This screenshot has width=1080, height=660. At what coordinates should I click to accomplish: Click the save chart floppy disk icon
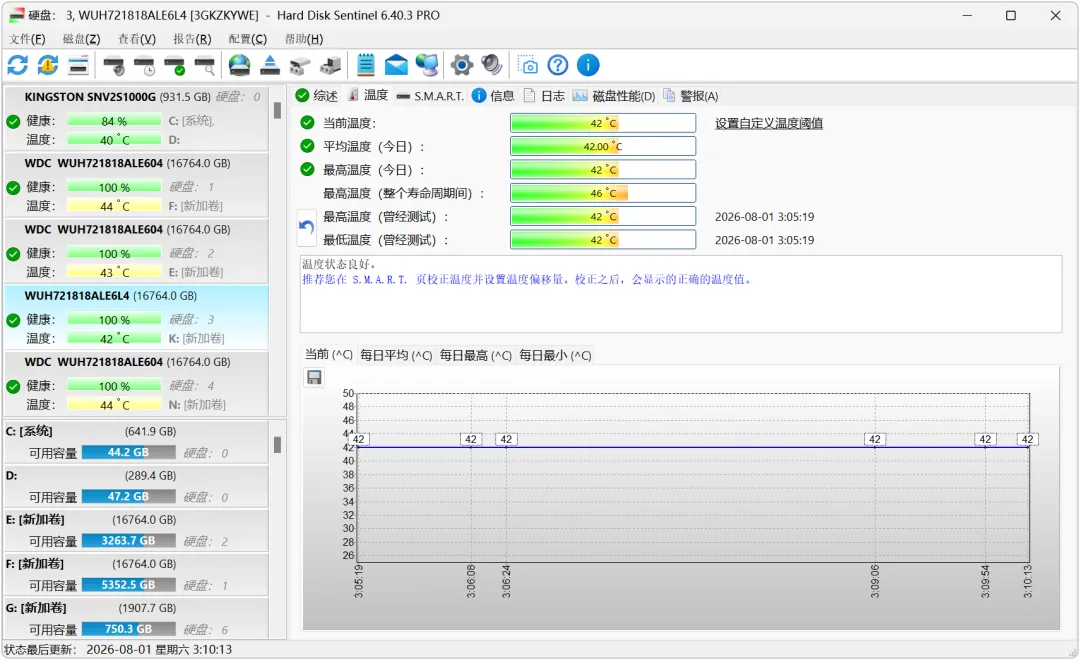tap(314, 378)
